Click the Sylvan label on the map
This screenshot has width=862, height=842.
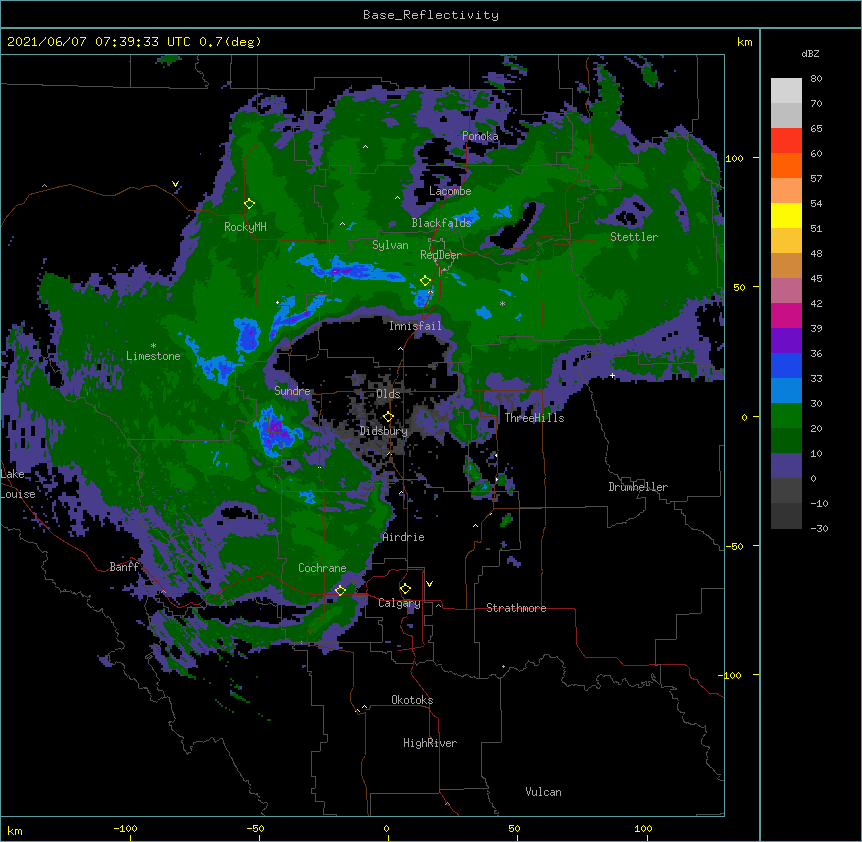tap(390, 245)
